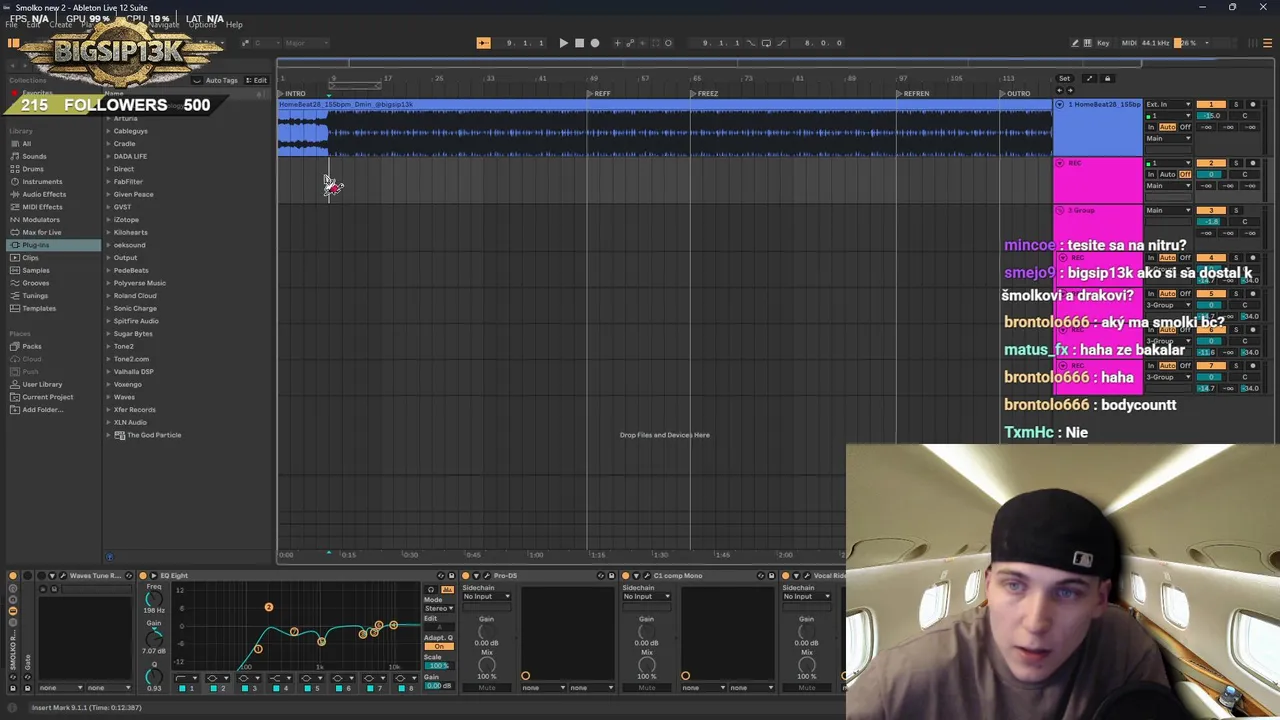Toggle EQ Eight device activator
The width and height of the screenshot is (1280, 720).
click(x=143, y=576)
